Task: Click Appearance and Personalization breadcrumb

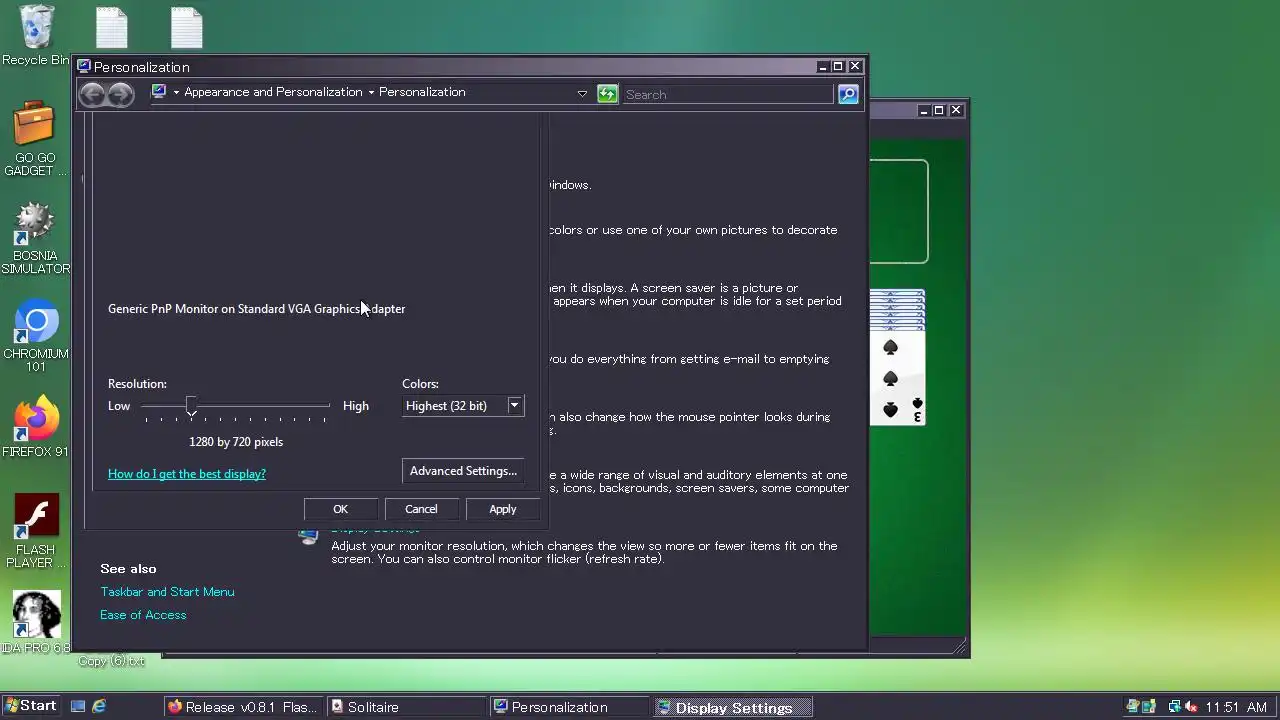Action: 273,92
